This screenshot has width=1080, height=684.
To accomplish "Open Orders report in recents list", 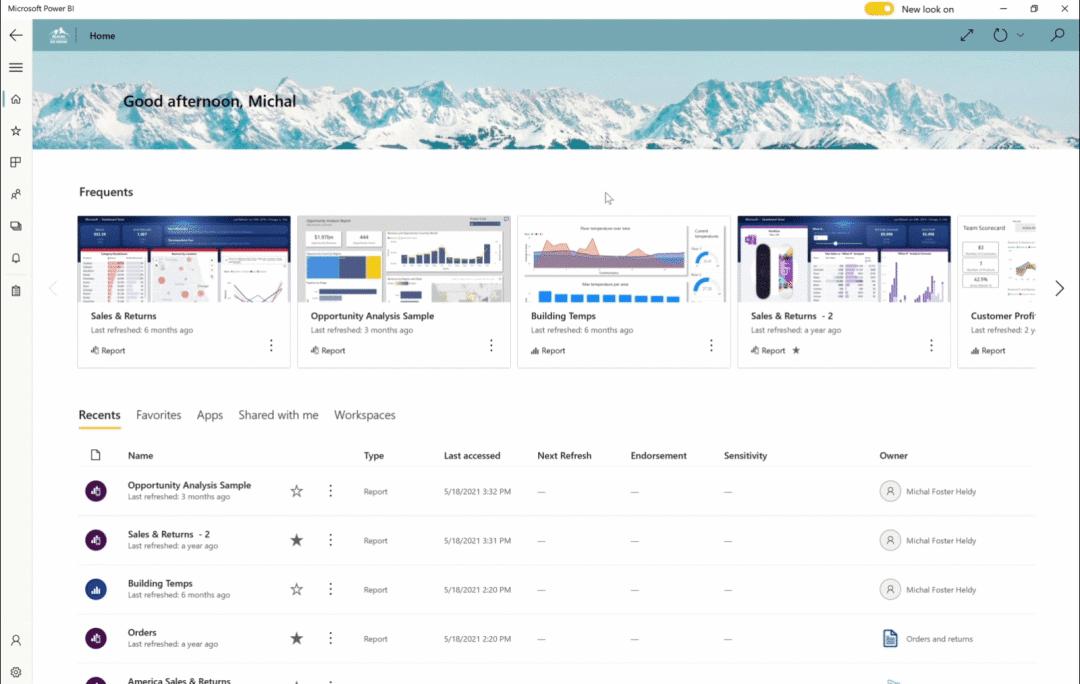I will pyautogui.click(x=142, y=632).
